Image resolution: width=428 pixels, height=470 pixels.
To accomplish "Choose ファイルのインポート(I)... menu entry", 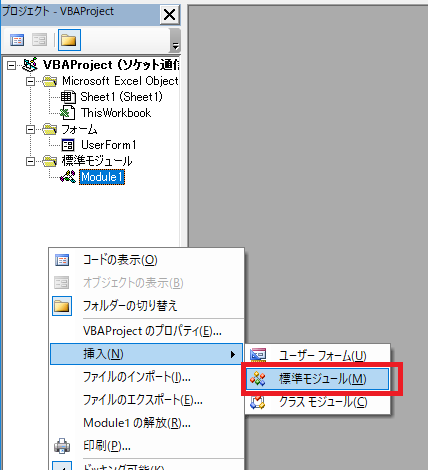I will 147,377.
